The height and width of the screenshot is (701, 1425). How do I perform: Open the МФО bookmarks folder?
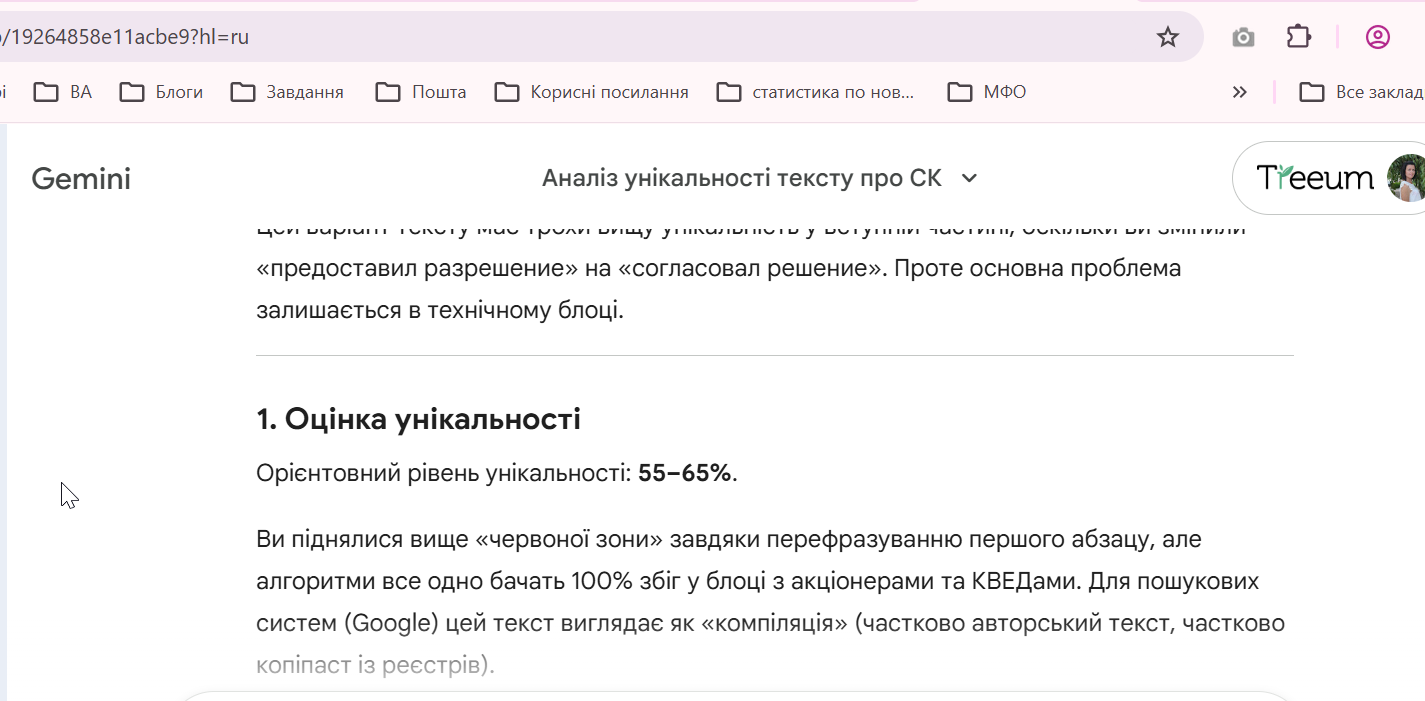click(987, 92)
